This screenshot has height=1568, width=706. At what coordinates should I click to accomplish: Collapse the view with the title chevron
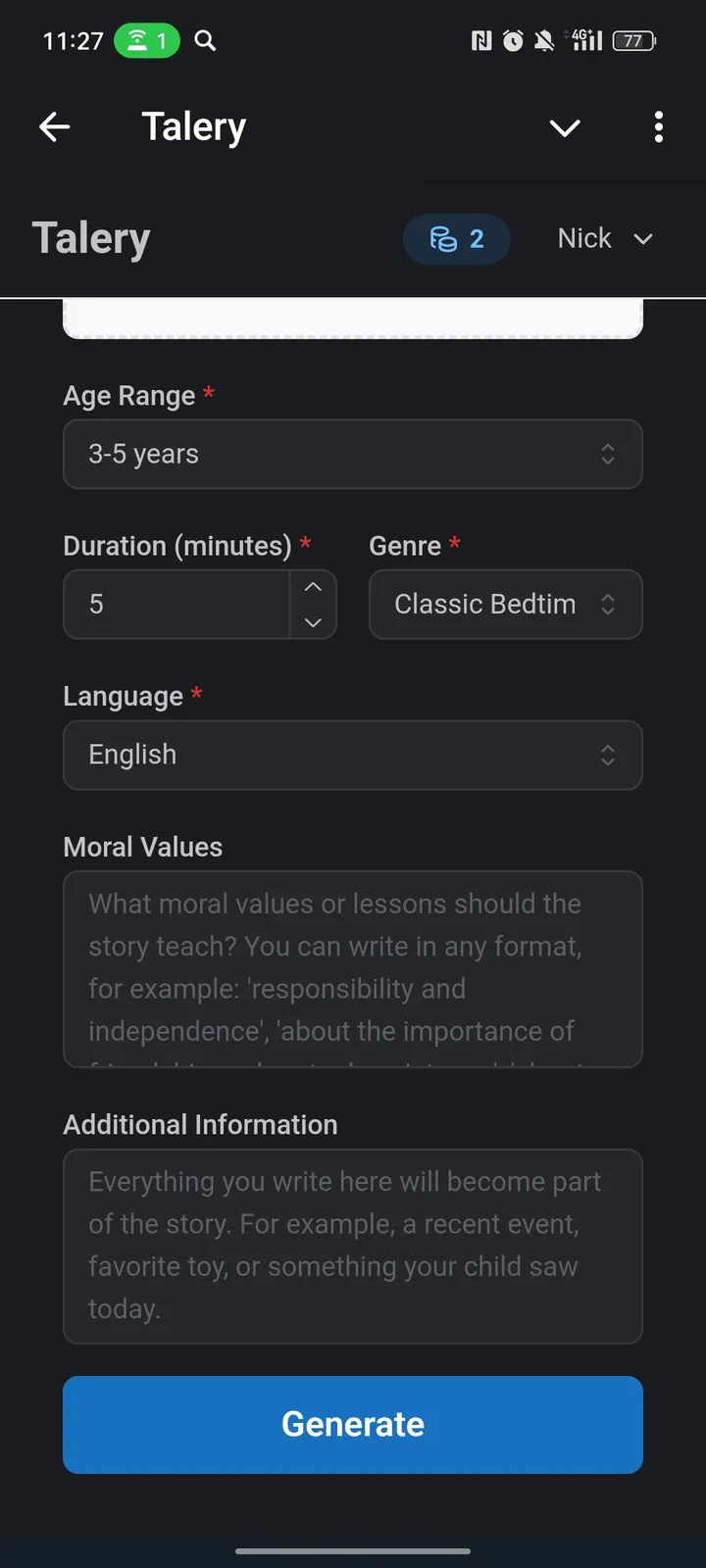[x=565, y=127]
